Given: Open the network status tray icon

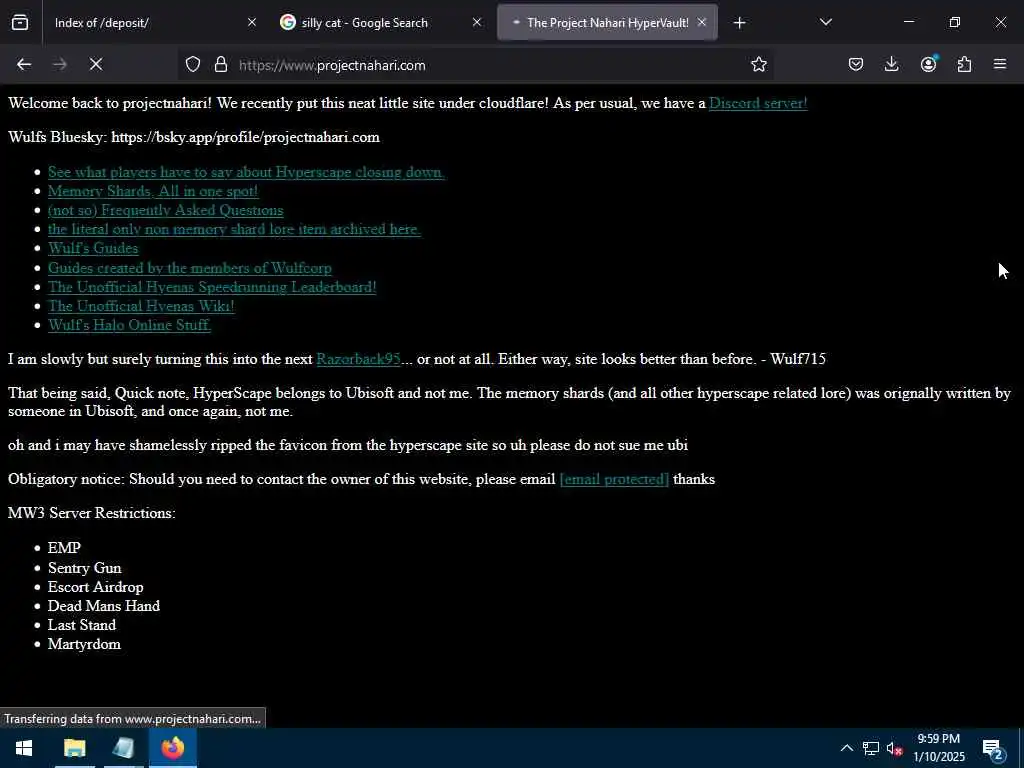Looking at the screenshot, I should [871, 748].
